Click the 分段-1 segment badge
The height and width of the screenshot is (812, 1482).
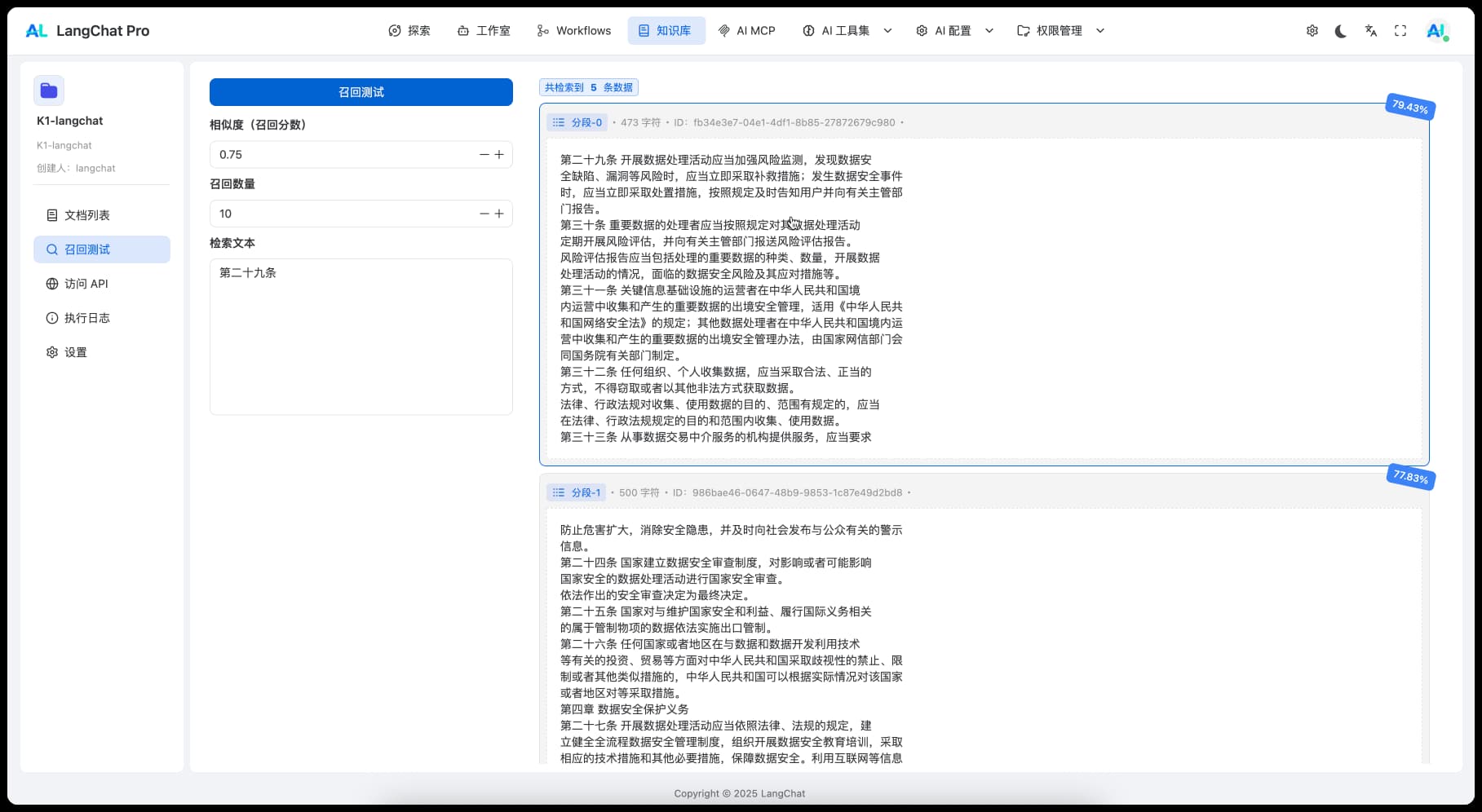[x=577, y=492]
